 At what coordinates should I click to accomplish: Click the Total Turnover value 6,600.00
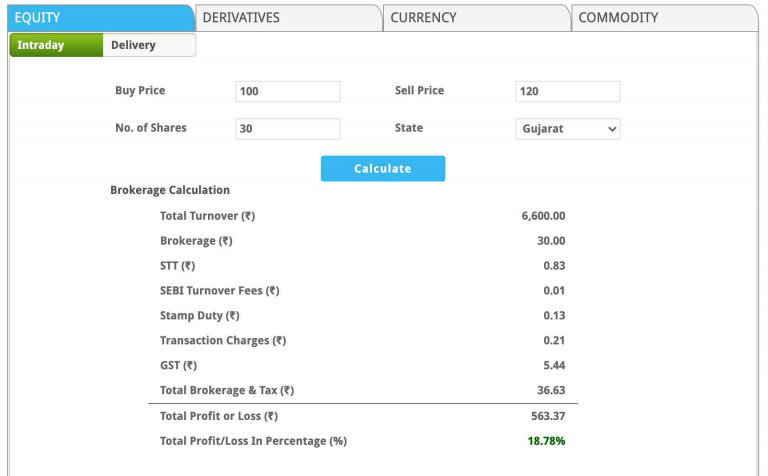pyautogui.click(x=543, y=216)
